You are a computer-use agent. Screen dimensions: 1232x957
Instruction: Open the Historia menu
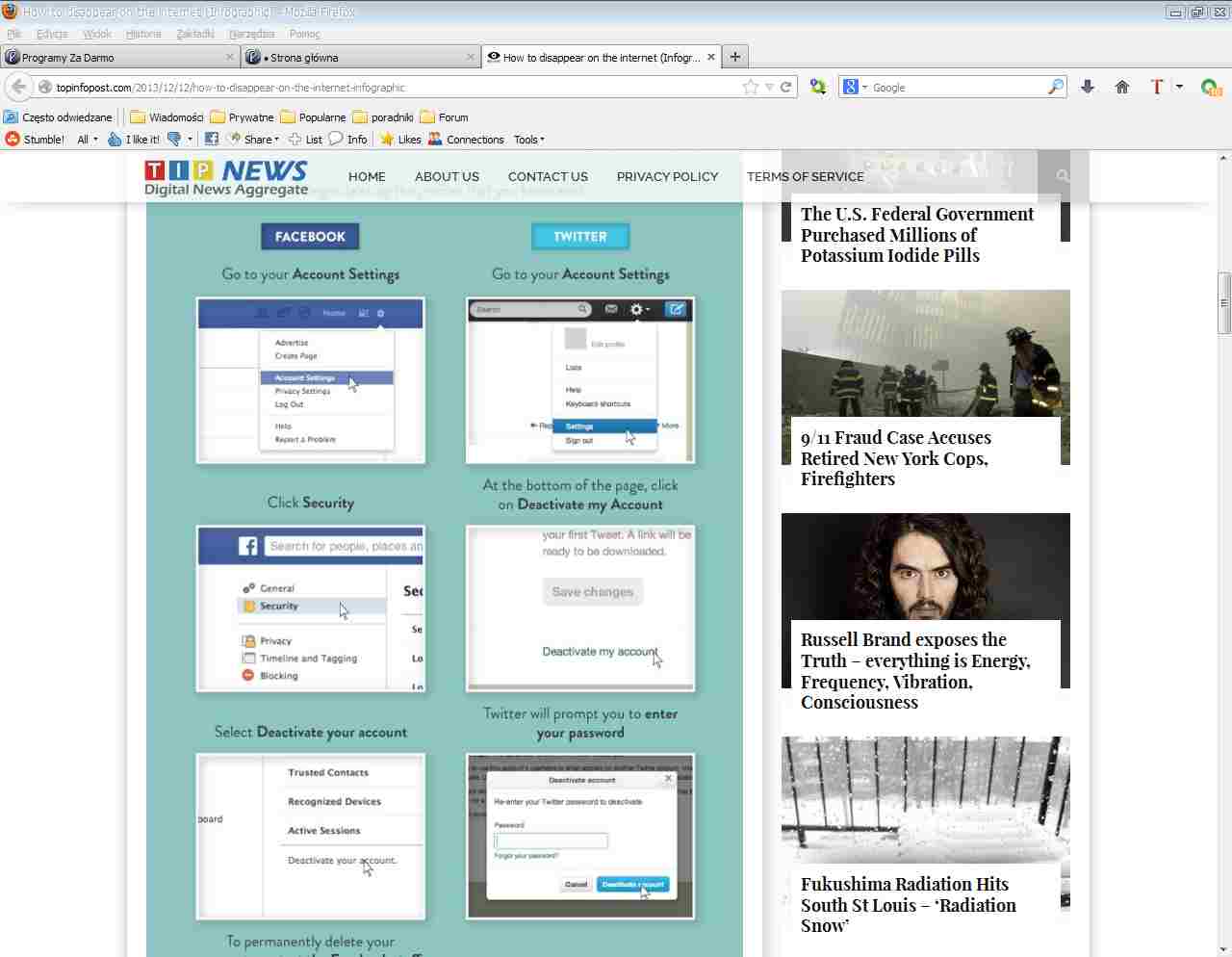[143, 34]
